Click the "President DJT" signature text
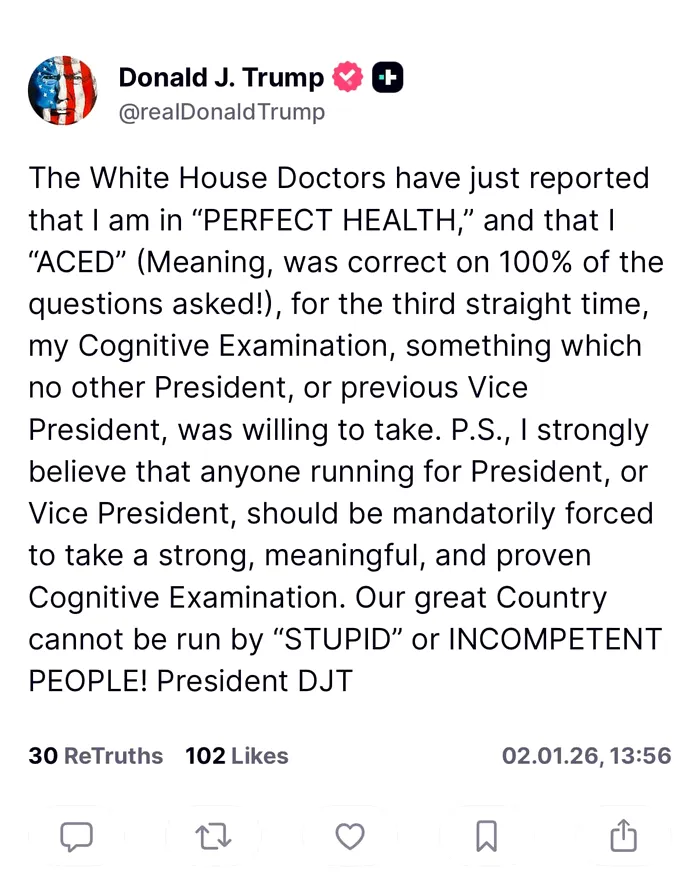700x892 pixels. 255,681
